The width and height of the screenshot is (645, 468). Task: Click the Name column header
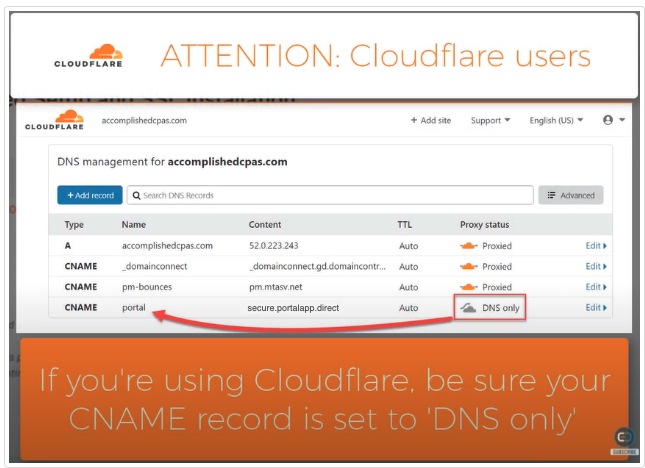pyautogui.click(x=134, y=225)
